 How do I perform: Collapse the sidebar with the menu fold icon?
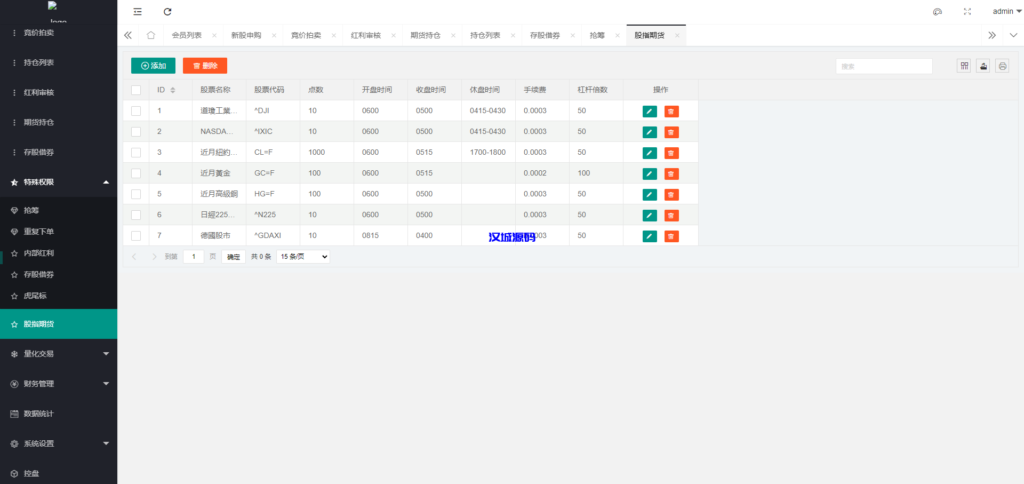(137, 12)
